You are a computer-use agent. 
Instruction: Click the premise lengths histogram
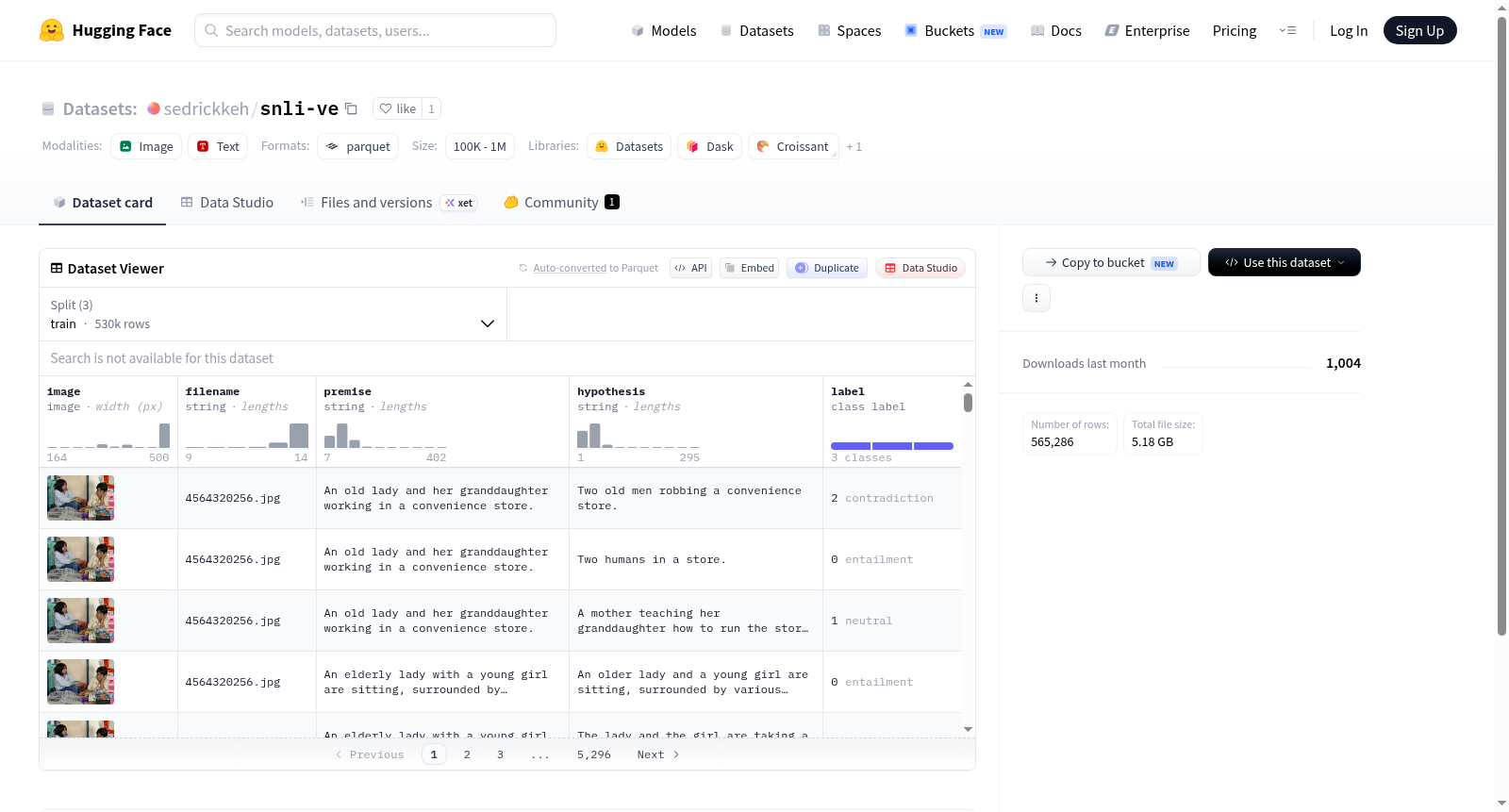click(385, 435)
